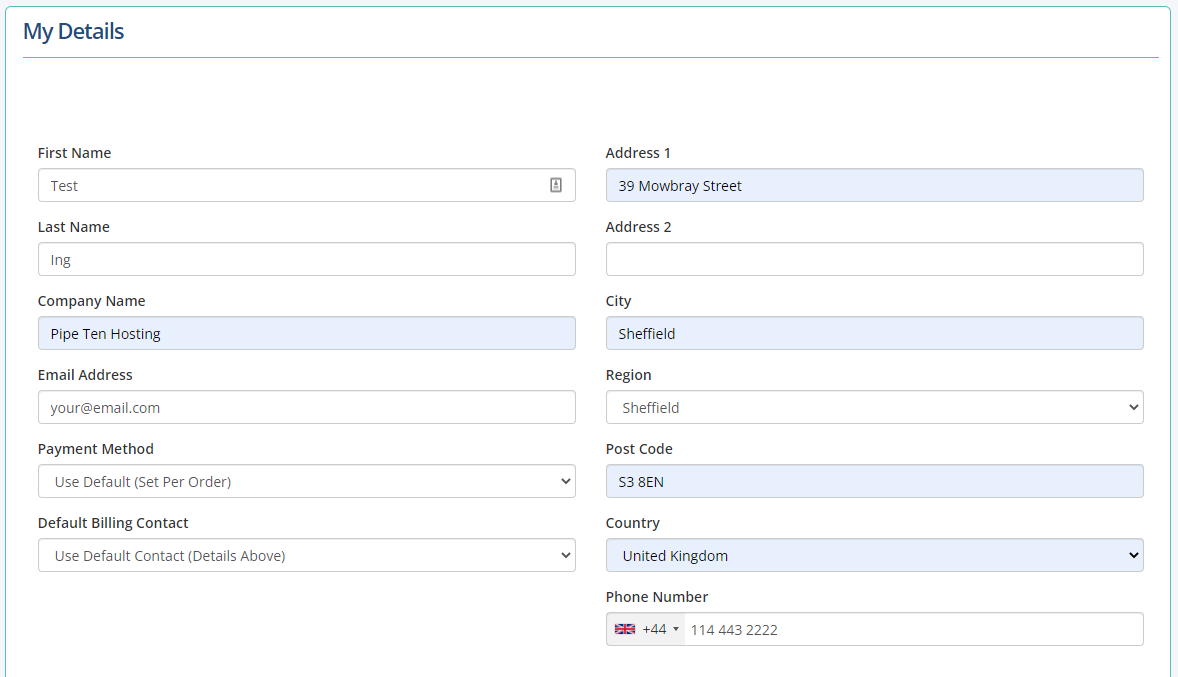Click the UK flag icon in Phone Number

(625, 629)
